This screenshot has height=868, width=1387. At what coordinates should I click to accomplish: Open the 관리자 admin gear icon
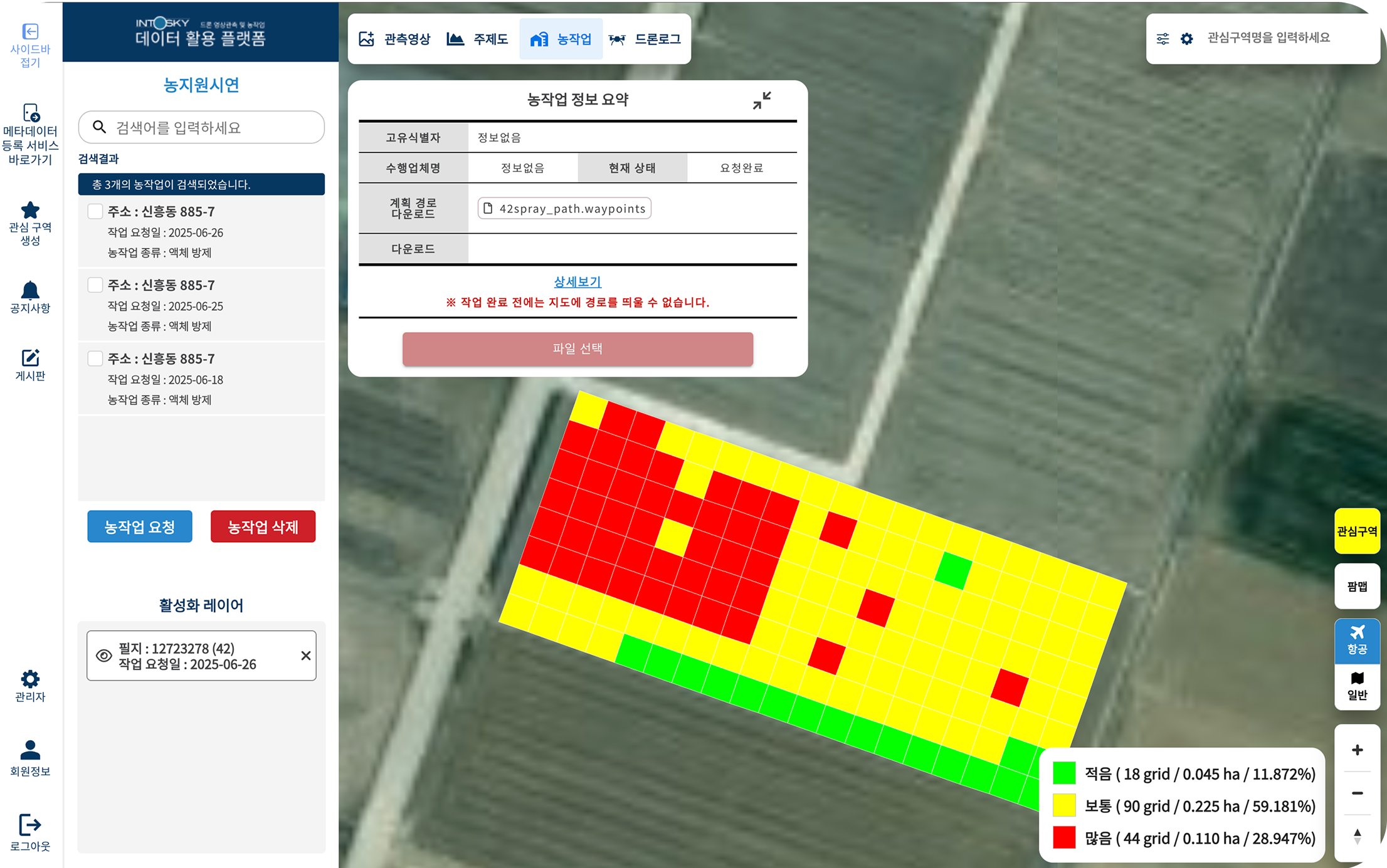click(30, 679)
